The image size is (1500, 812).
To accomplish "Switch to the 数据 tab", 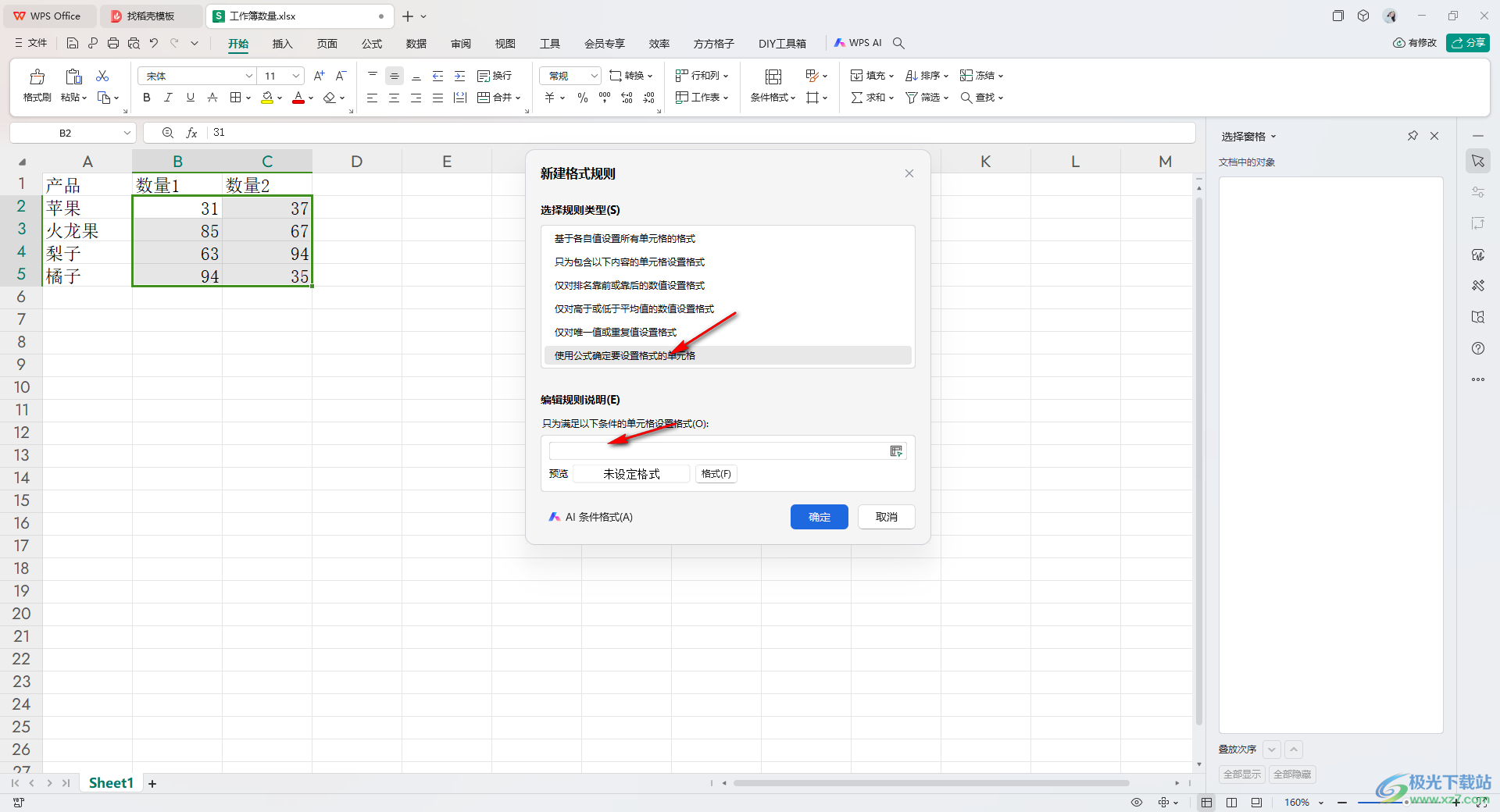I will pos(416,44).
